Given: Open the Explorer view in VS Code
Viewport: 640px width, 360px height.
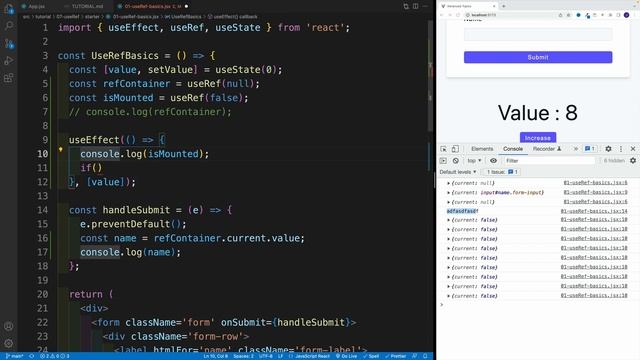Looking at the screenshot, I should coord(9,9).
